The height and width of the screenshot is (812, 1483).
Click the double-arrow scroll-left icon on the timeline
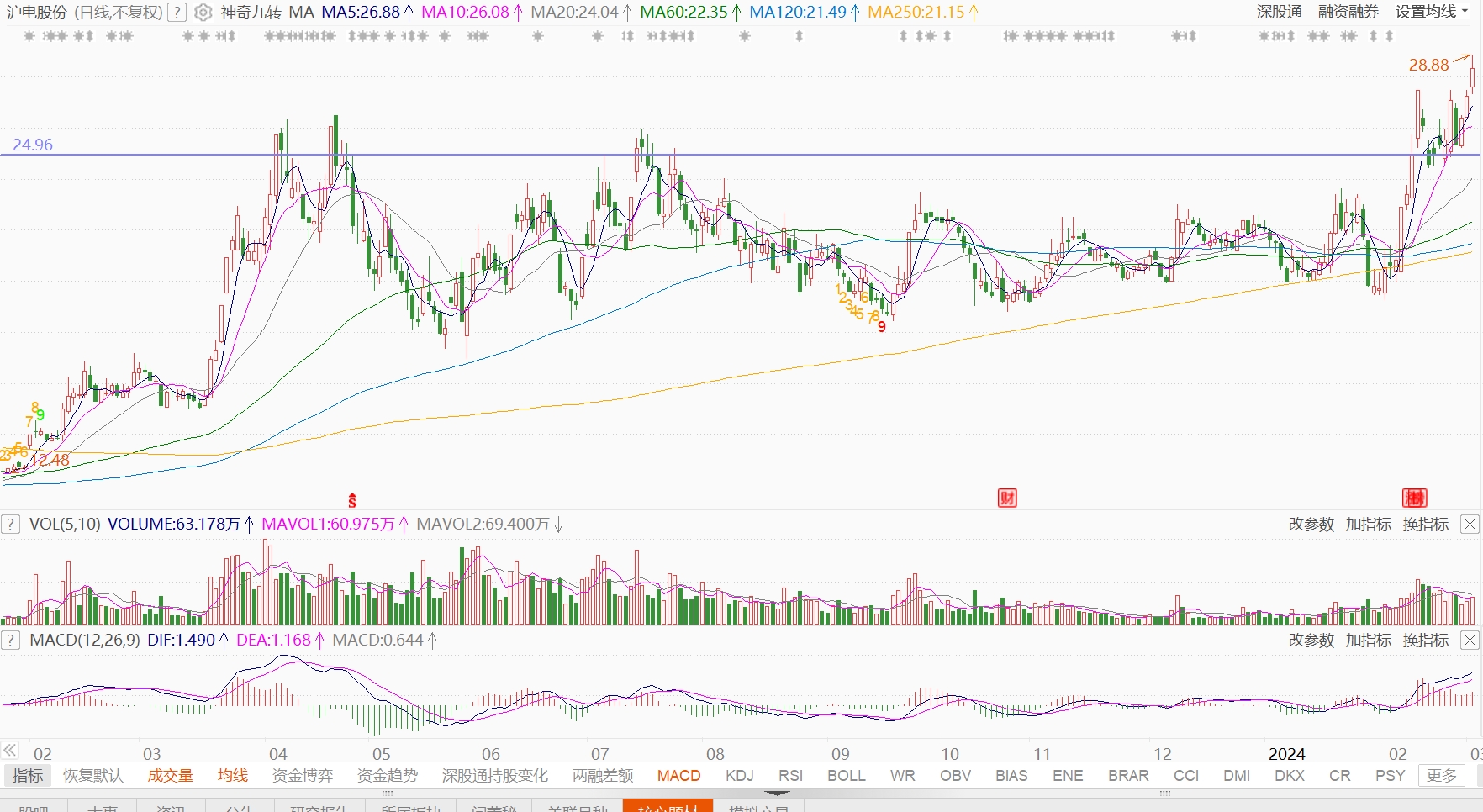pos(10,751)
